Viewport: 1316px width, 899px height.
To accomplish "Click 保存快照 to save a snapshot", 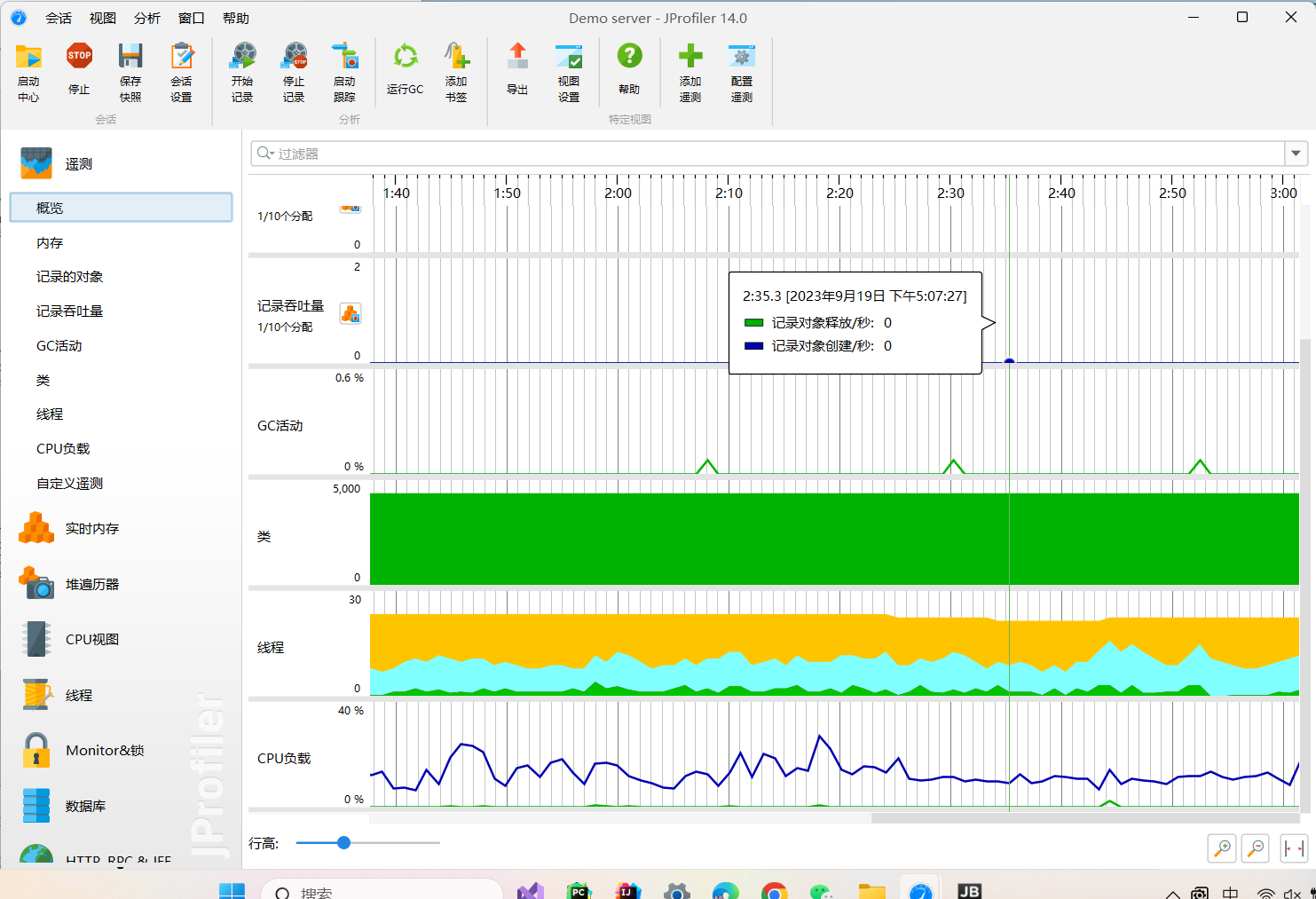I will click(130, 73).
